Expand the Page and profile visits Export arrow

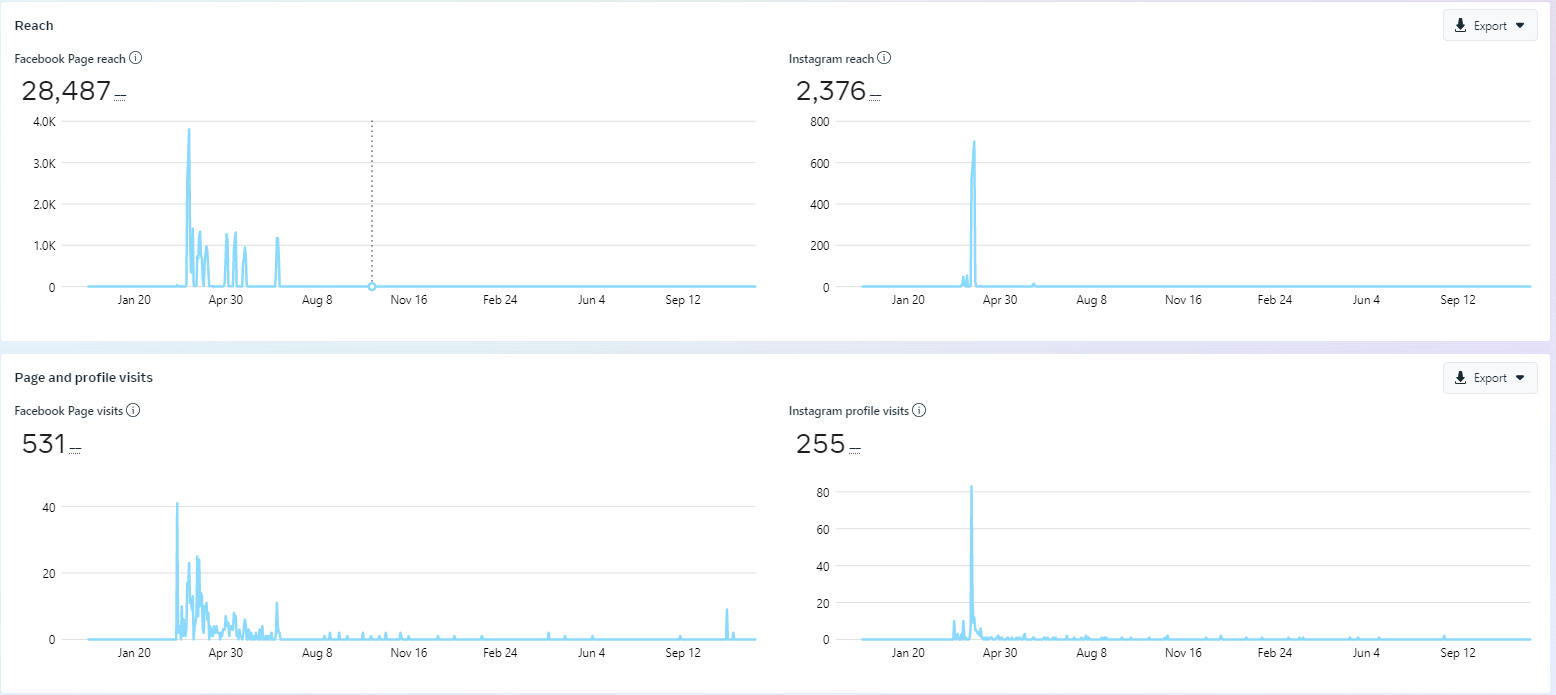(x=1520, y=378)
